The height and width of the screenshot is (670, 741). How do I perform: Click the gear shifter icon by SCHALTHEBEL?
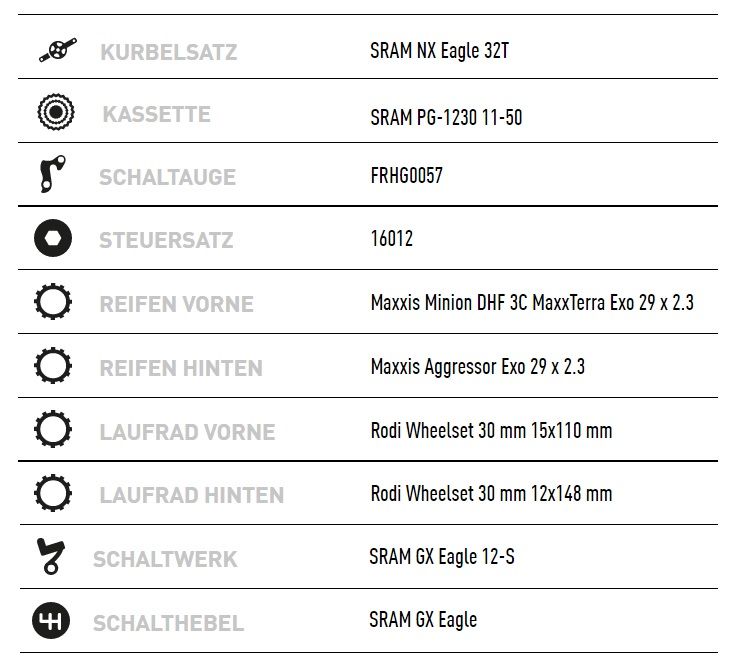coord(51,621)
